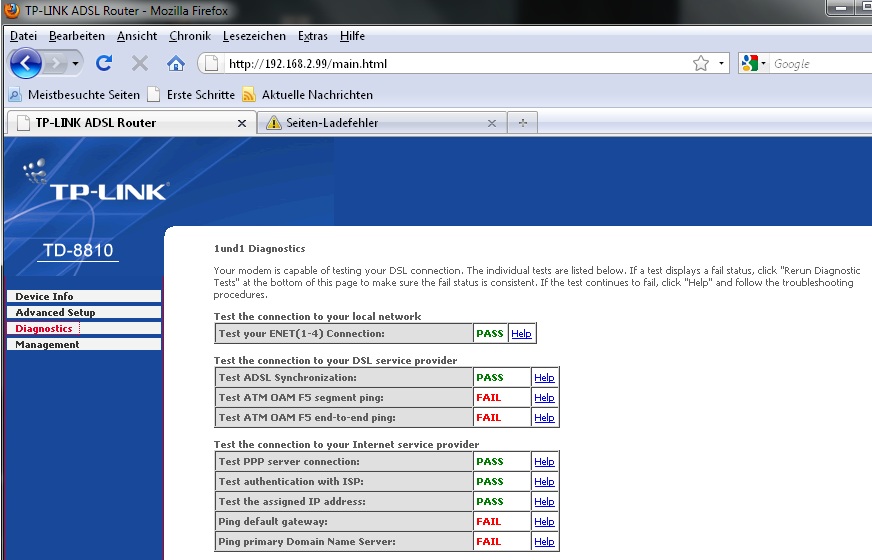Open the Extras menu
The width and height of the screenshot is (872, 560).
313,36
